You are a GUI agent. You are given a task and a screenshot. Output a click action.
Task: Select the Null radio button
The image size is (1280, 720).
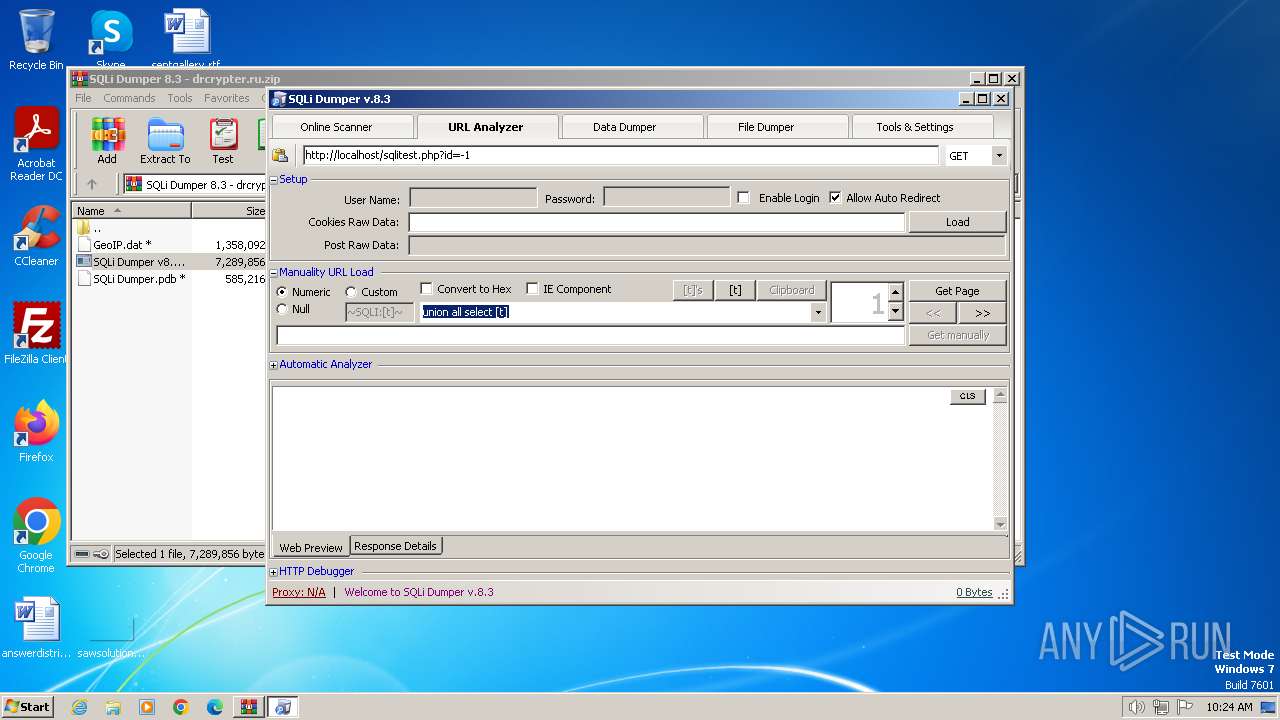[282, 309]
